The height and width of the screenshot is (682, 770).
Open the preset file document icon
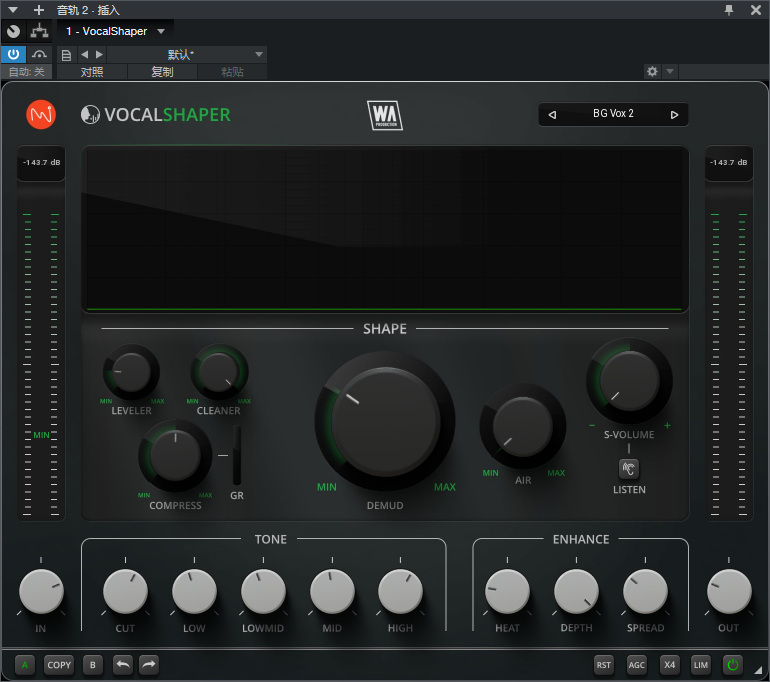tap(66, 55)
